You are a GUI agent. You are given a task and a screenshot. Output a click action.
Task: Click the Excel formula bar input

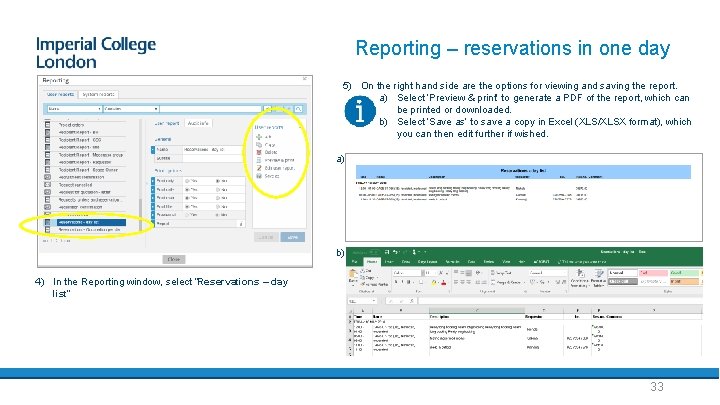tap(560, 301)
